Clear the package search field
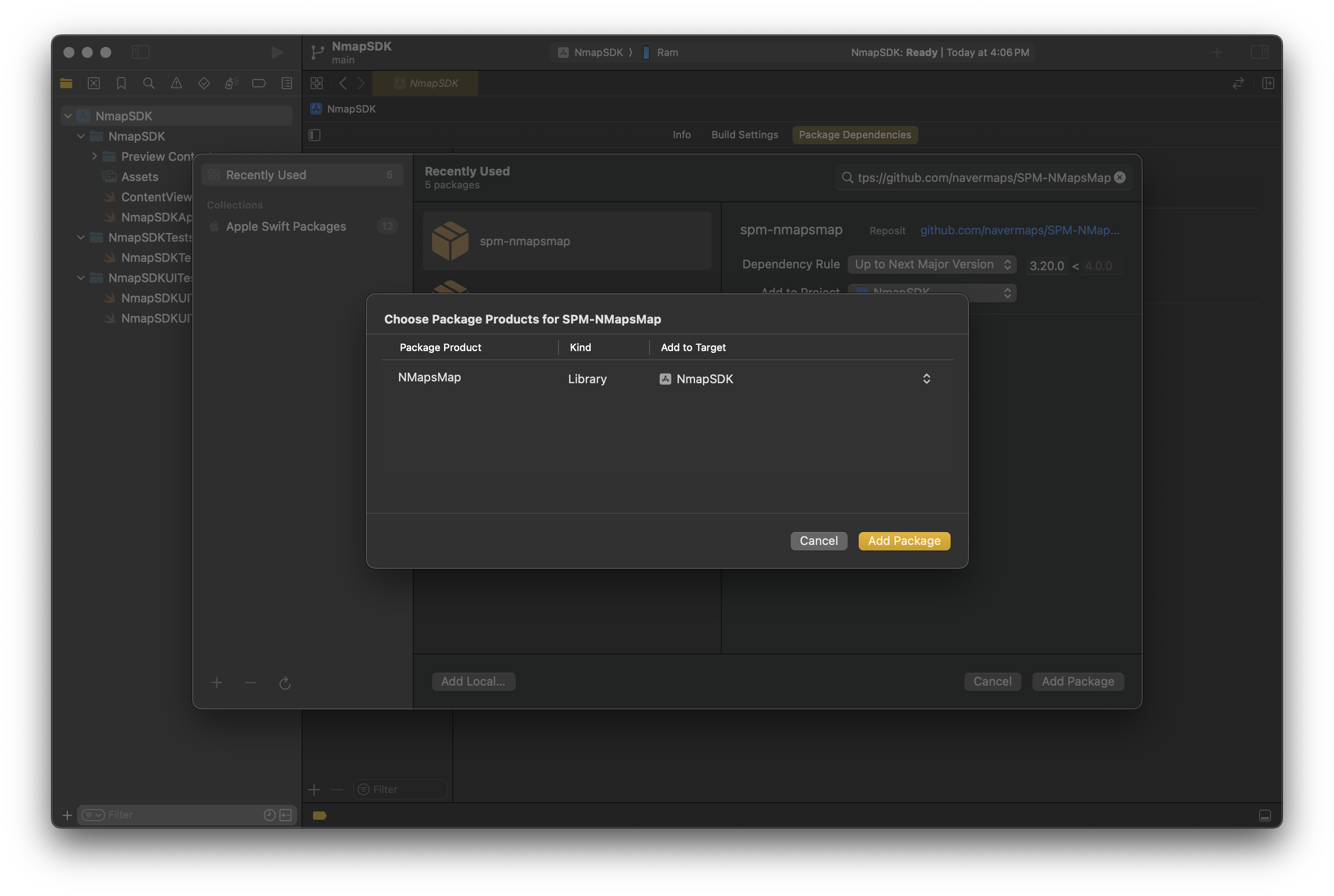 [x=1120, y=178]
